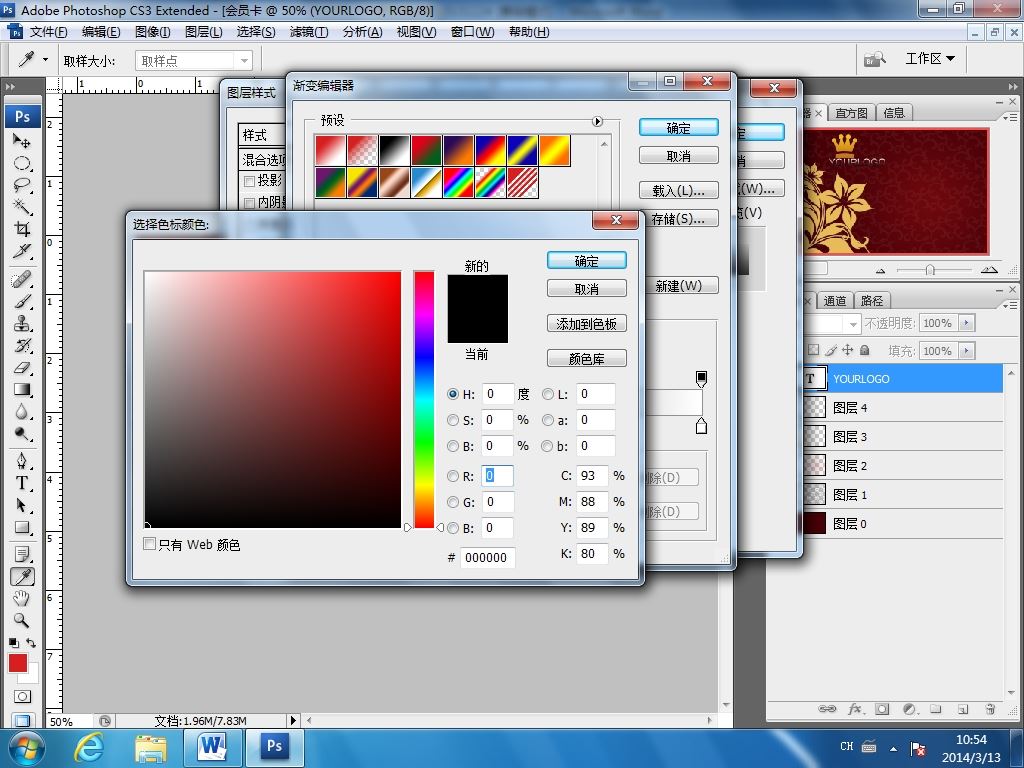1024x768 pixels.
Task: Click the delete layer trash icon
Action: [x=990, y=709]
